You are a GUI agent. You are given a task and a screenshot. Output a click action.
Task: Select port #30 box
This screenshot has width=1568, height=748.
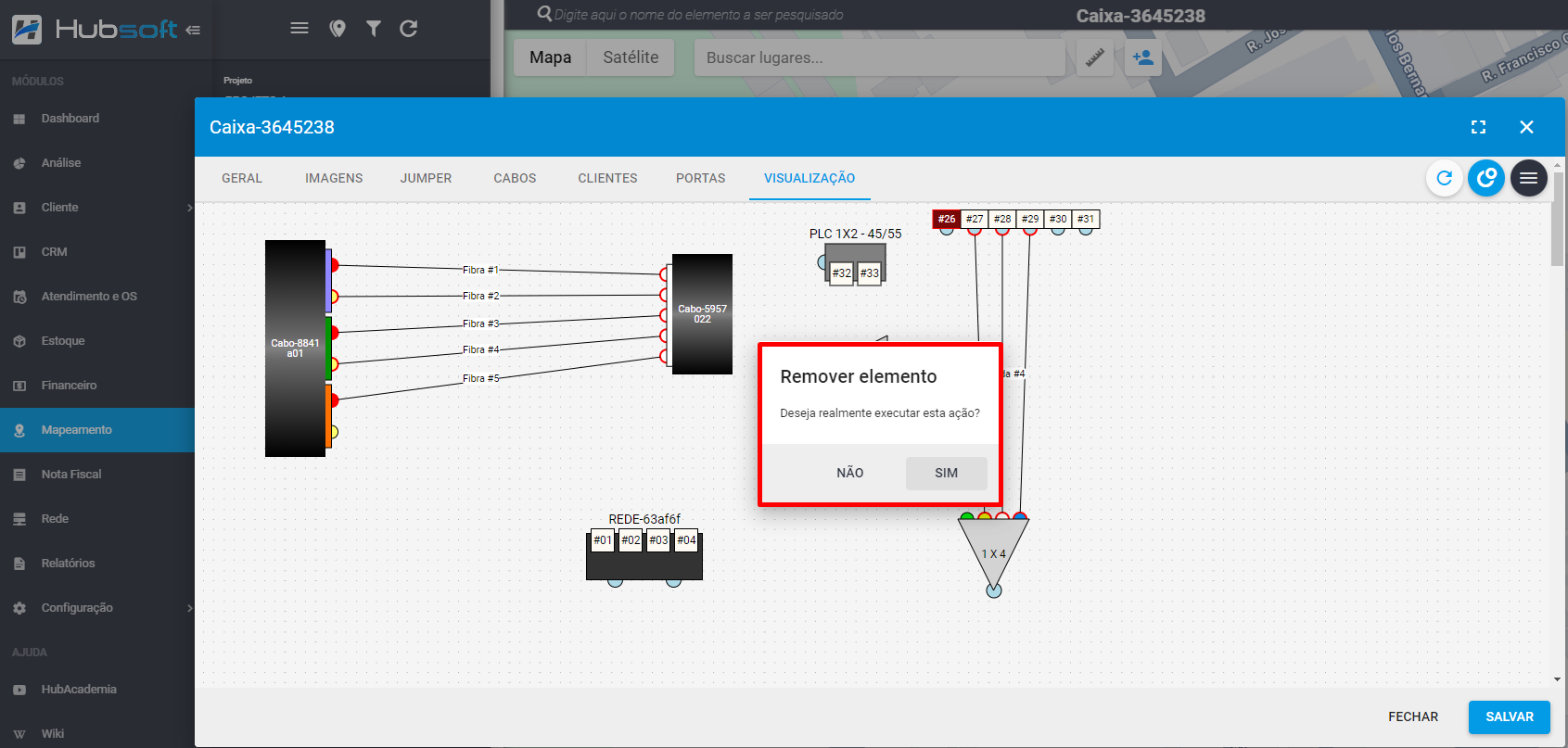(1058, 219)
